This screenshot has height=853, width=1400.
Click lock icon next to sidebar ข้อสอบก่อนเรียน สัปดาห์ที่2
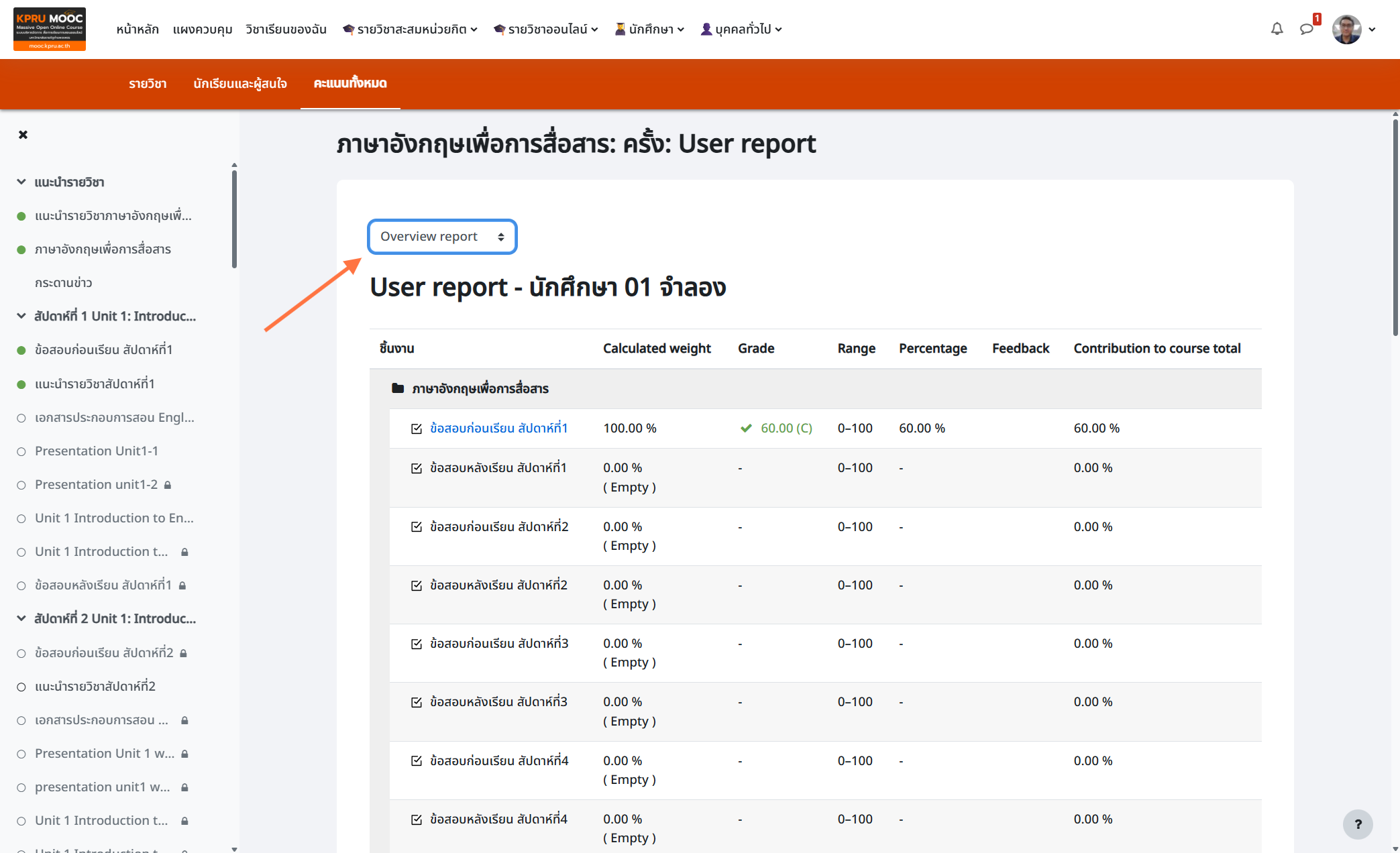pyautogui.click(x=183, y=653)
